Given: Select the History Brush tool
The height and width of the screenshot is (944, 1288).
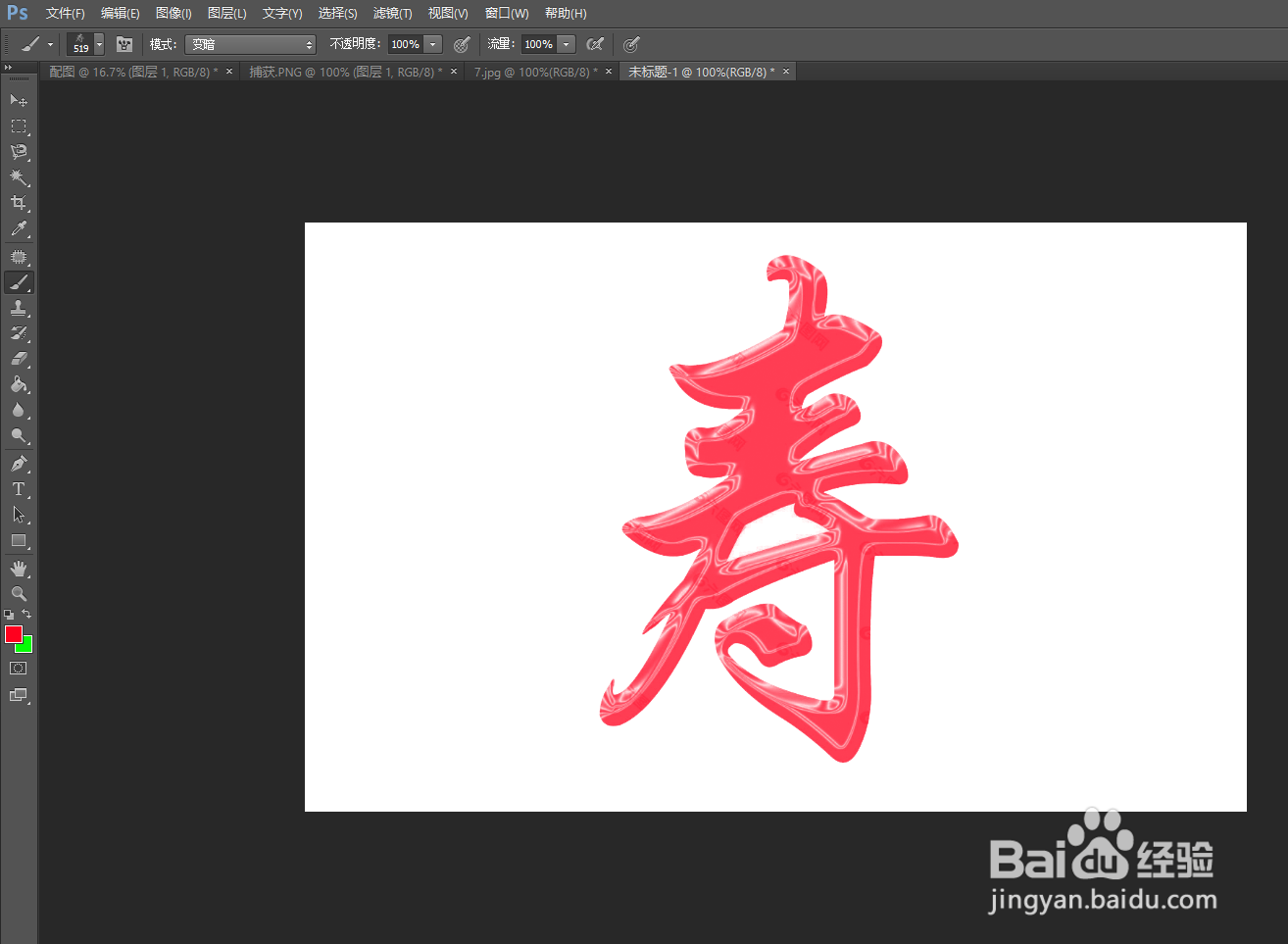Looking at the screenshot, I should pos(19,333).
